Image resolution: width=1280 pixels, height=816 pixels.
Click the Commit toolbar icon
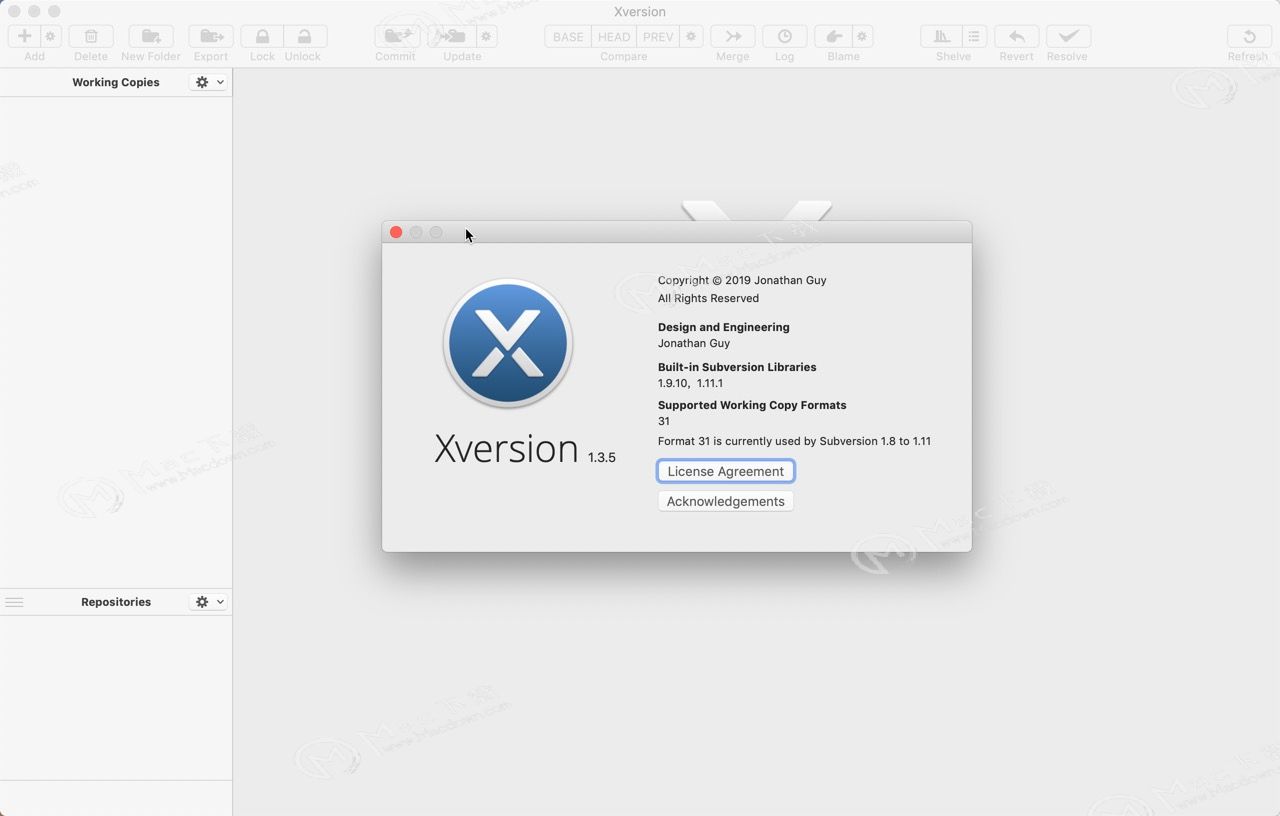(x=397, y=36)
